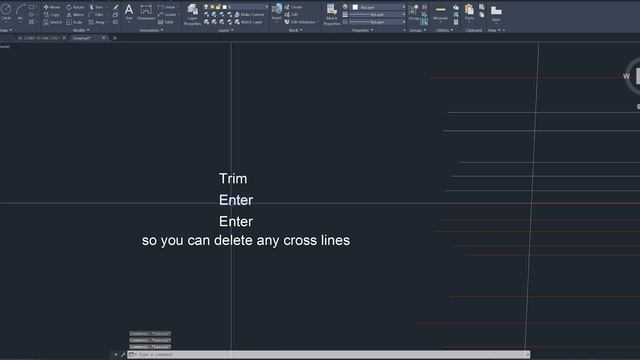
Task: Select the Dimension tool
Action: pos(146,12)
